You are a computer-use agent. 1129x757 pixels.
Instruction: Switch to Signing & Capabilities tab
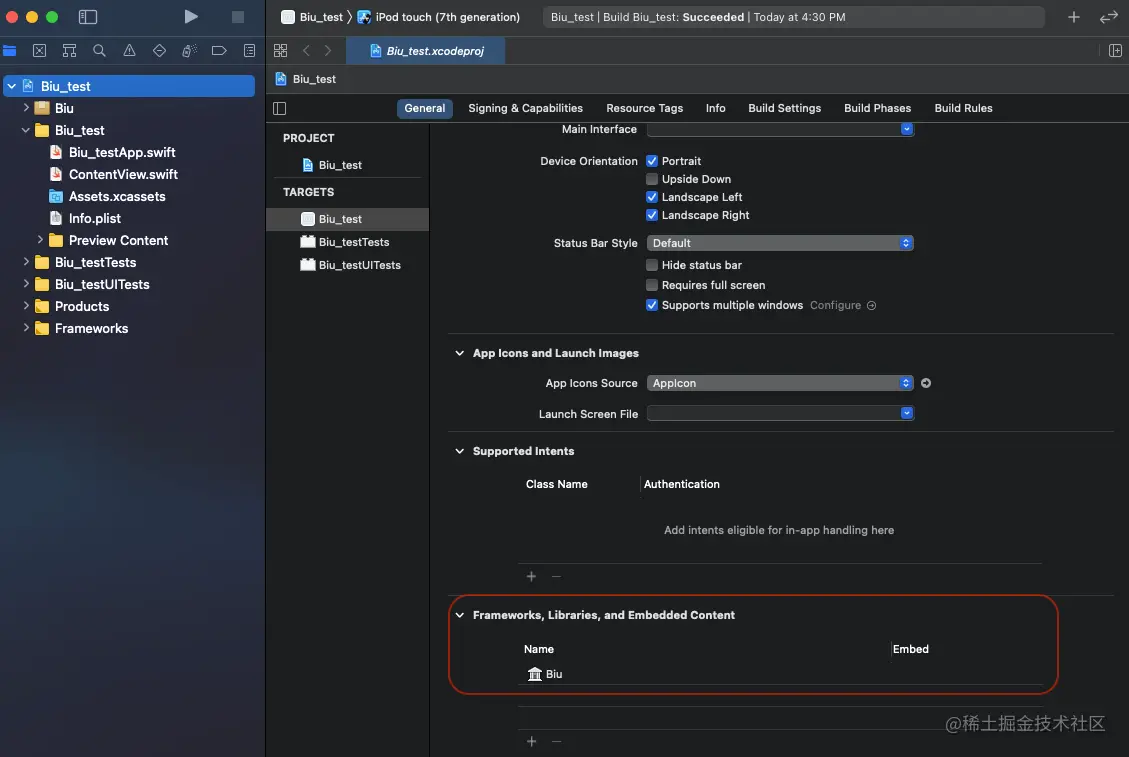[x=526, y=108]
